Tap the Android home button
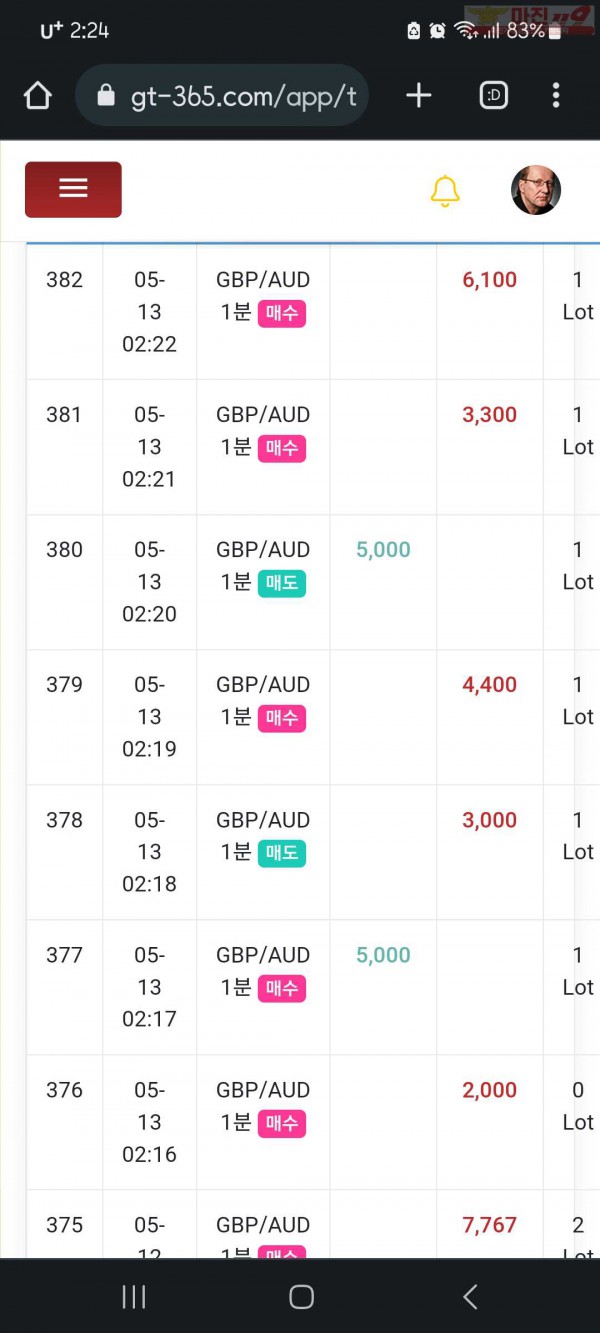 tap(301, 1297)
